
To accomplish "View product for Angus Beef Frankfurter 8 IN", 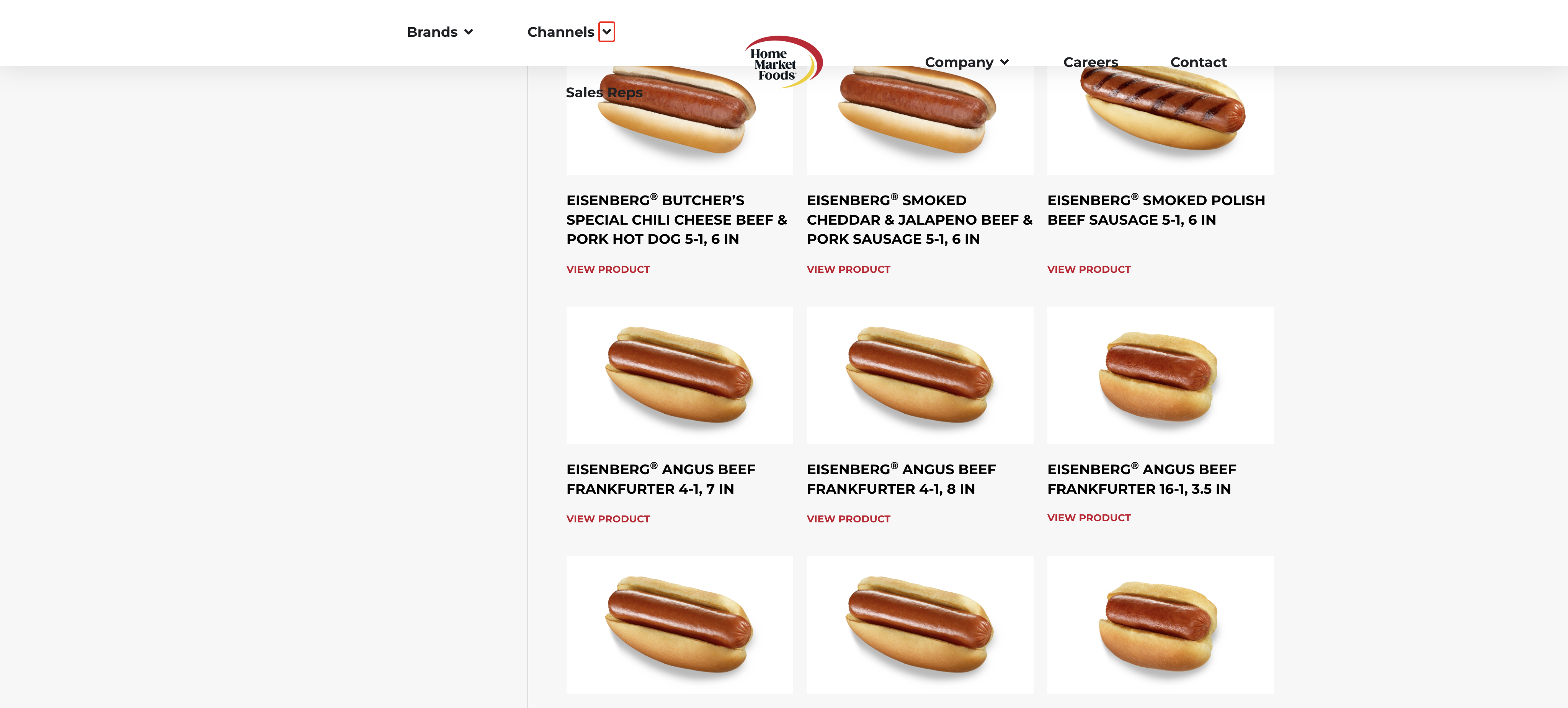I will (848, 519).
